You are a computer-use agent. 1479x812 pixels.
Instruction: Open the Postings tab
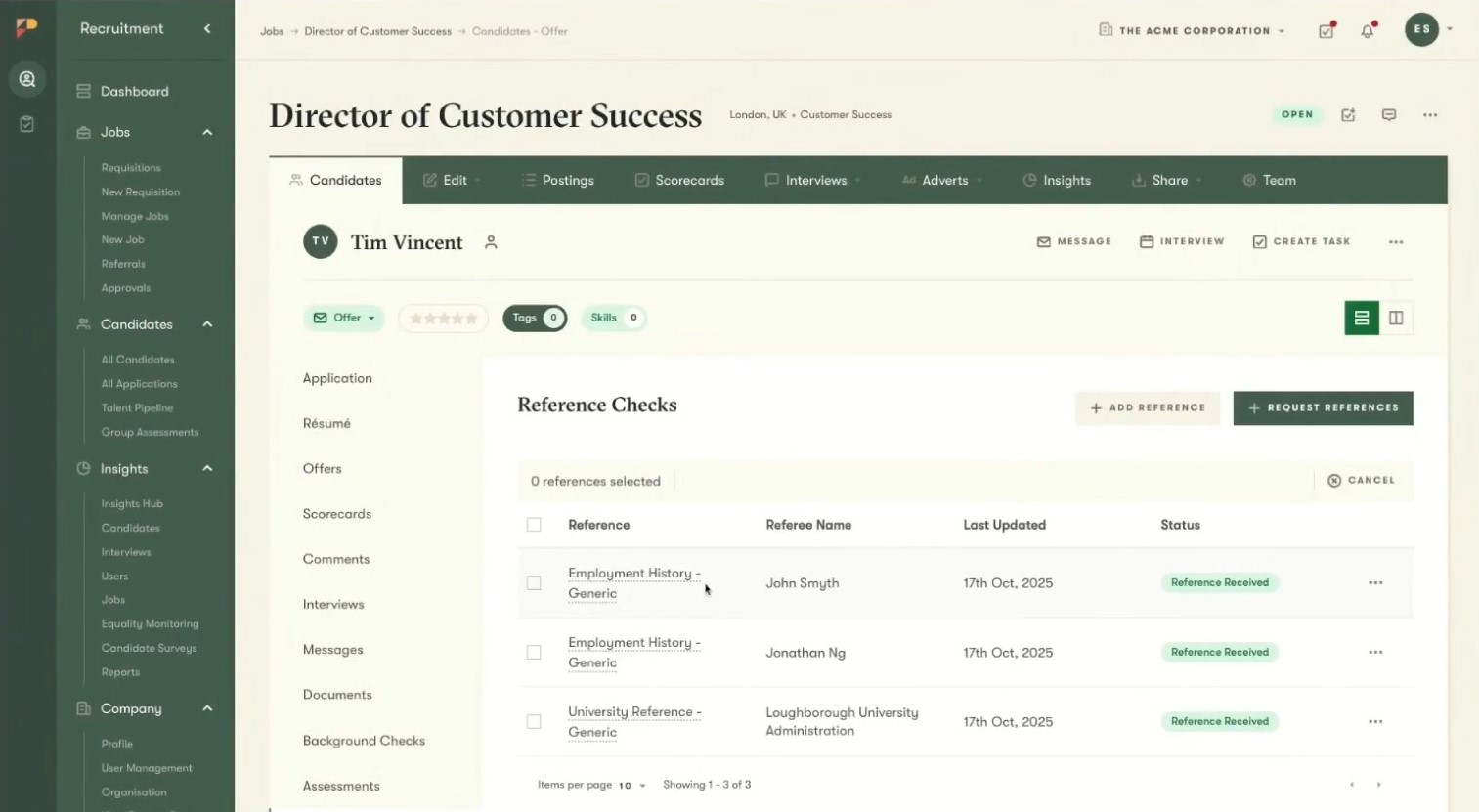[x=558, y=181]
